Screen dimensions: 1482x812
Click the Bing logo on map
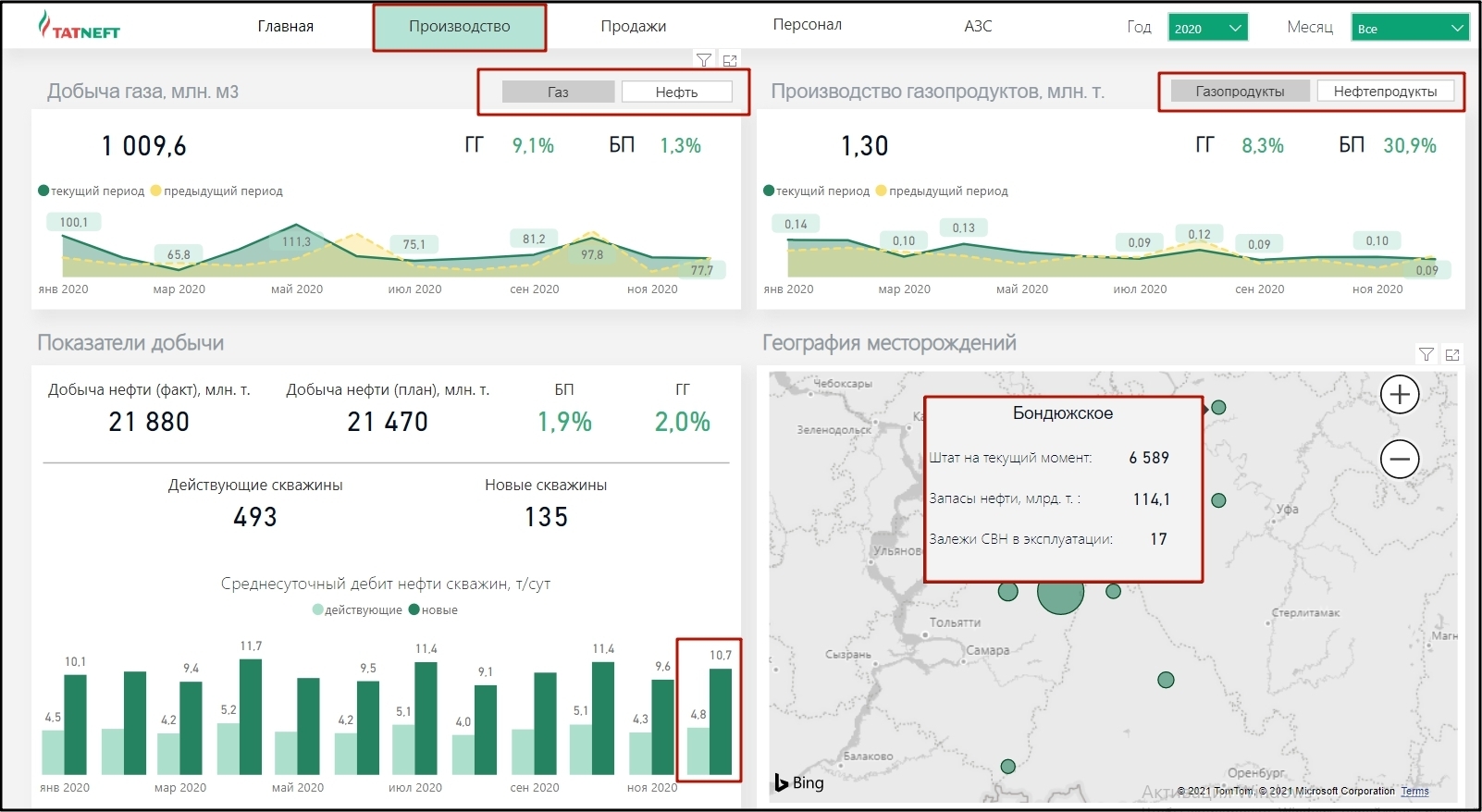click(799, 782)
